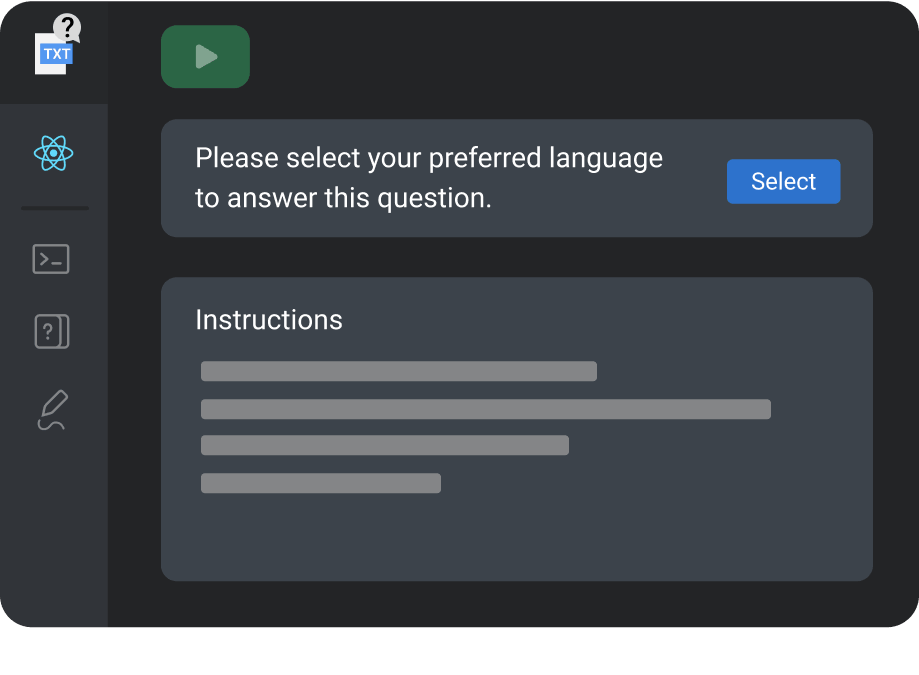Click empty space in the Instructions panel

point(650,520)
